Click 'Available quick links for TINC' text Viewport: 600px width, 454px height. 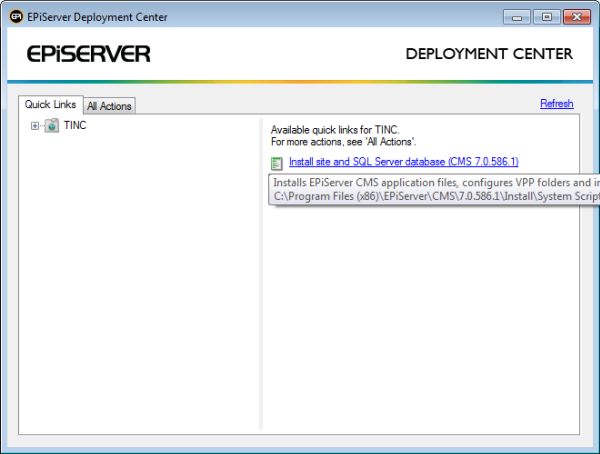click(x=335, y=130)
